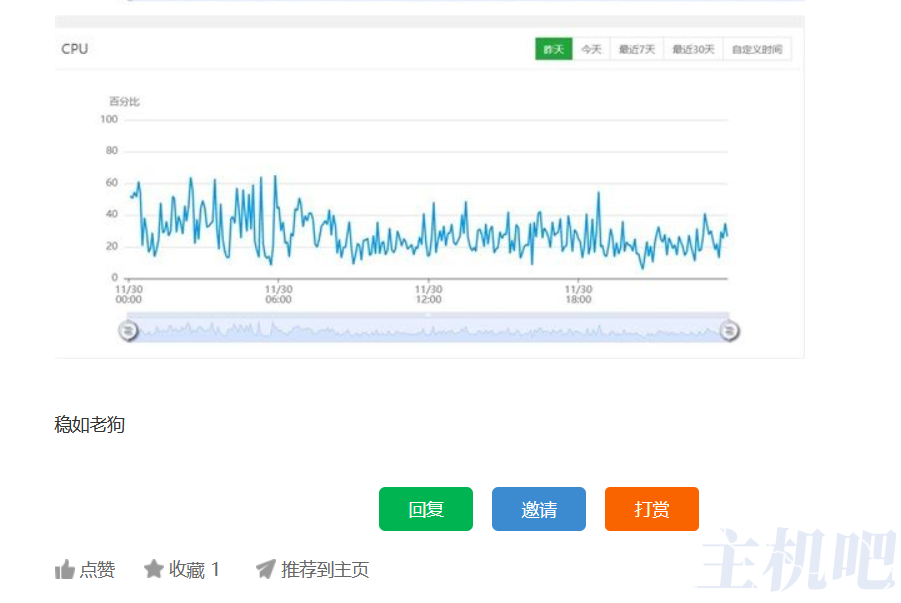Click the 11/30 18:00 axis label
Viewport: 901px width, 603px height.
(x=578, y=294)
